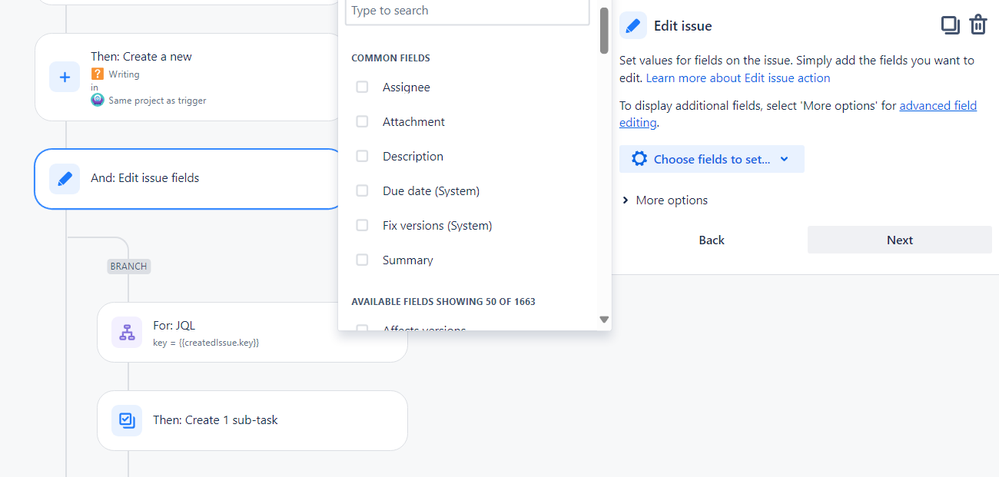
Task: Click the scroll-down arrow of the fields list
Action: click(604, 320)
